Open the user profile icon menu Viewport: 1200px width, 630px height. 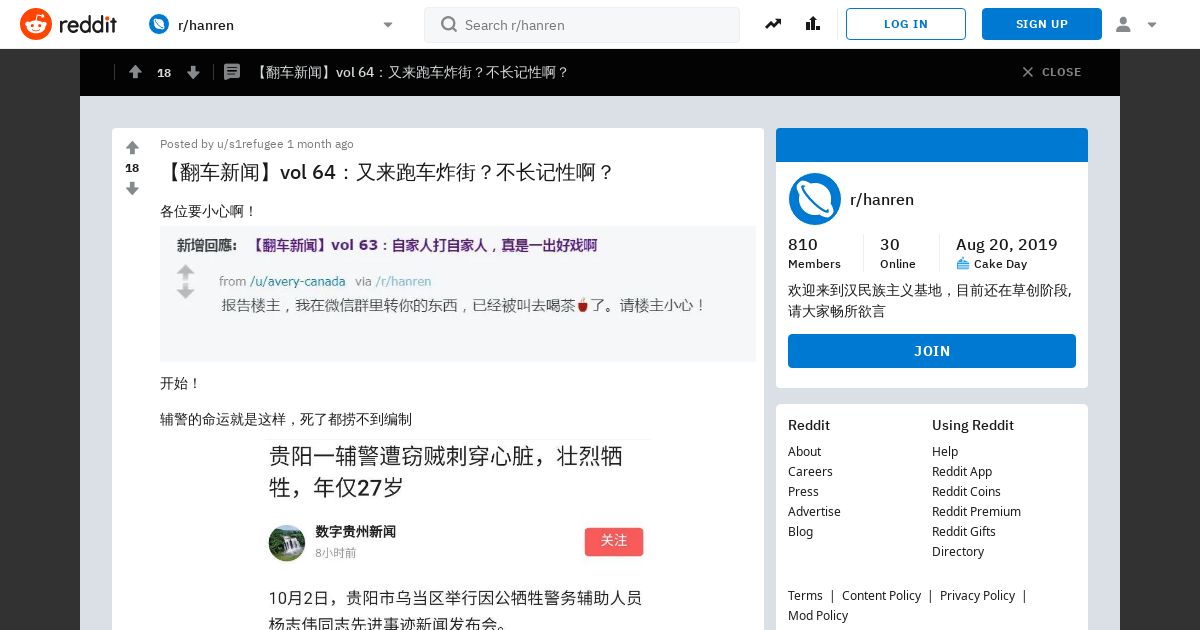[1123, 24]
